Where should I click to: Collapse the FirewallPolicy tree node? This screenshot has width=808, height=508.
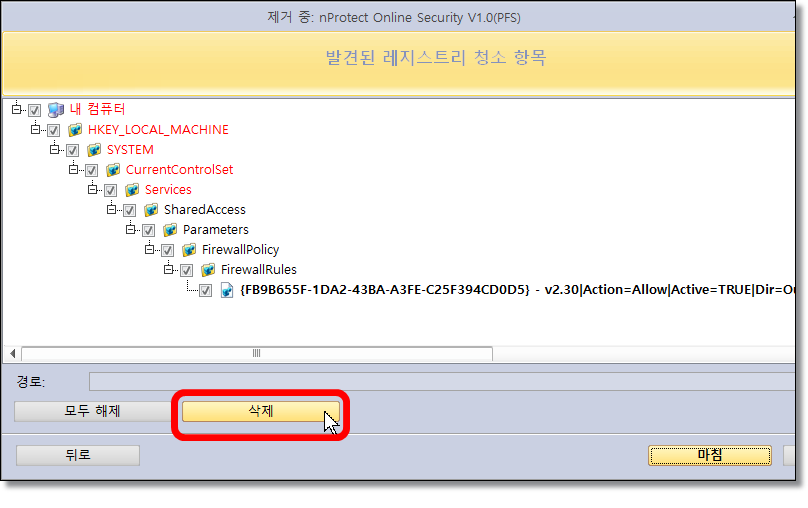pyautogui.click(x=149, y=249)
